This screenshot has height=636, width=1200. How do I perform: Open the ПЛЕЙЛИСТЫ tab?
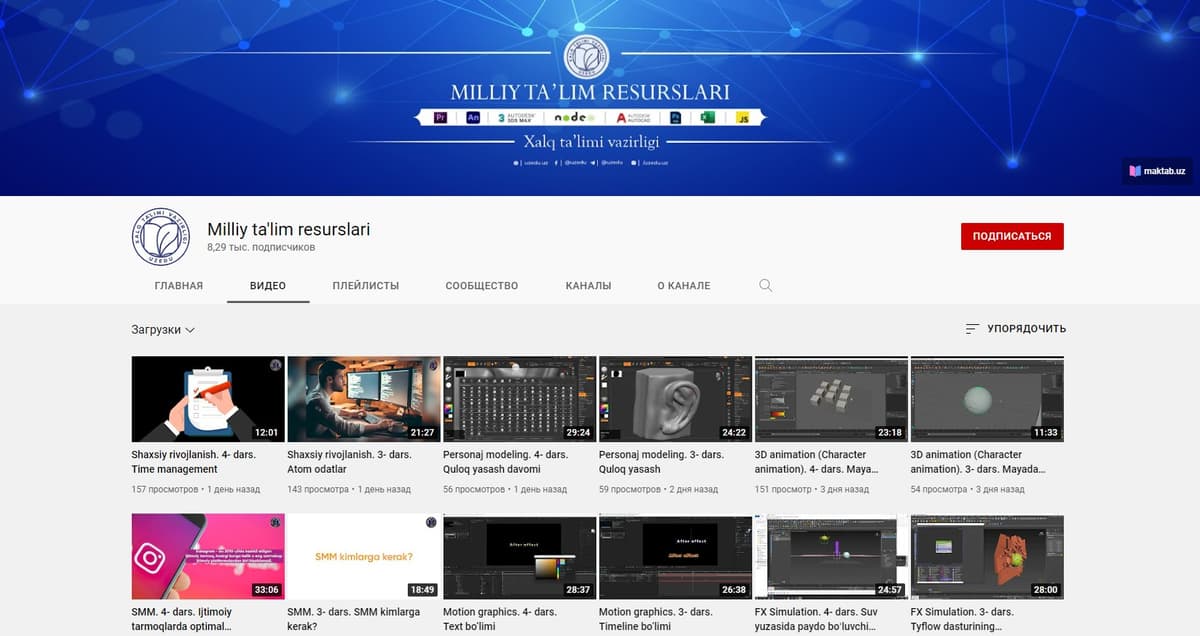coord(366,285)
